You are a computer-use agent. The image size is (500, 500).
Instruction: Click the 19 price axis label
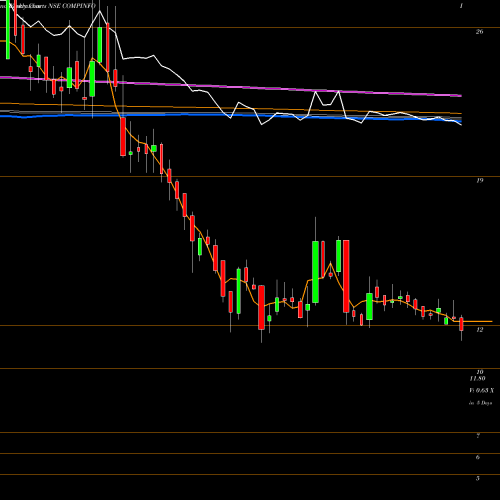click(479, 181)
